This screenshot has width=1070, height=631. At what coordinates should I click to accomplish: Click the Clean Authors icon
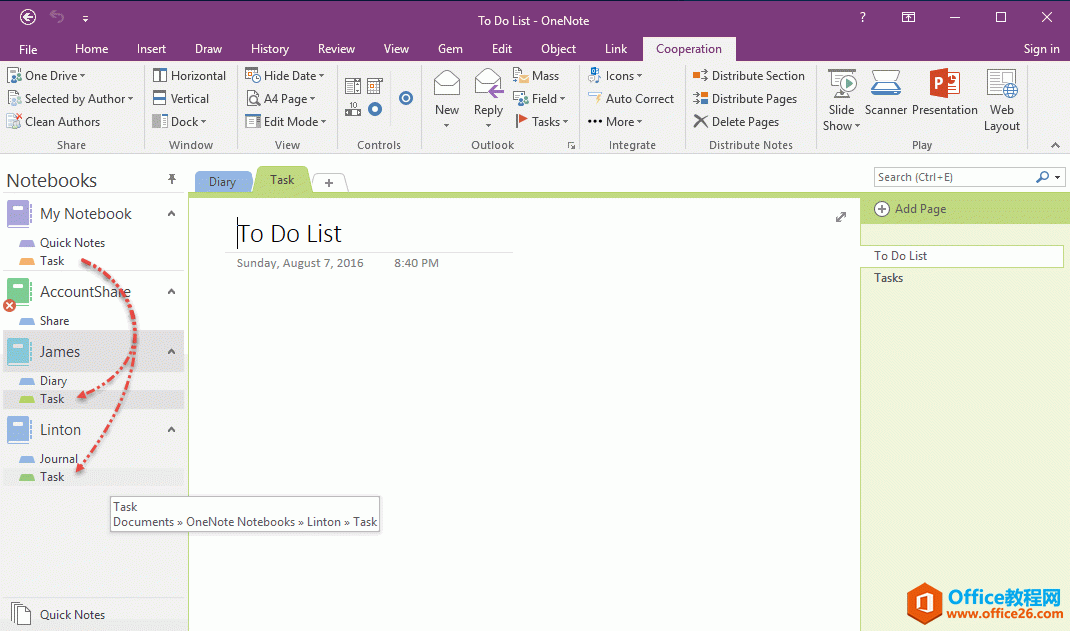click(15, 122)
